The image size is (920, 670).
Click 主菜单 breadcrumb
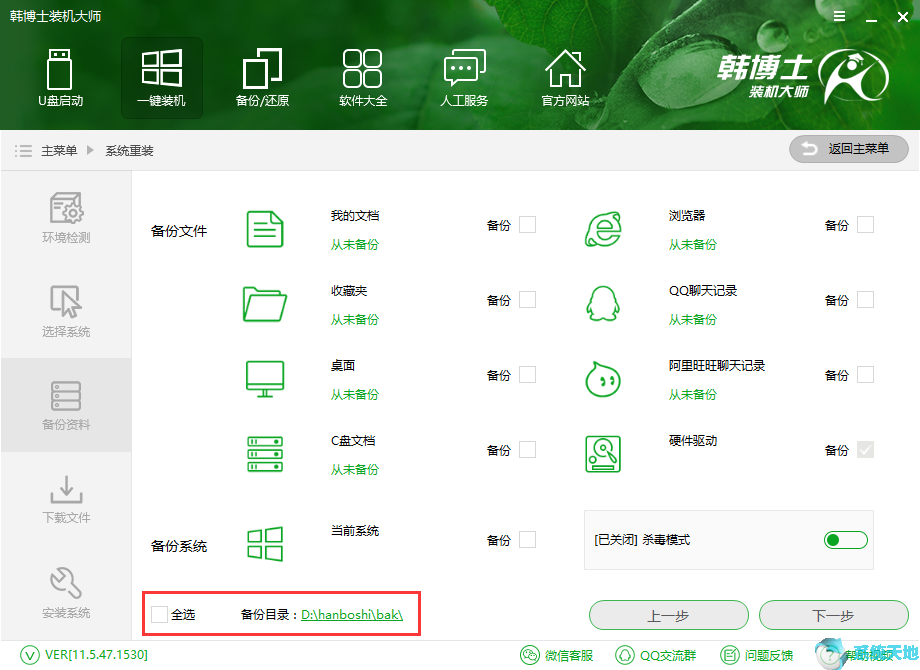(x=59, y=151)
